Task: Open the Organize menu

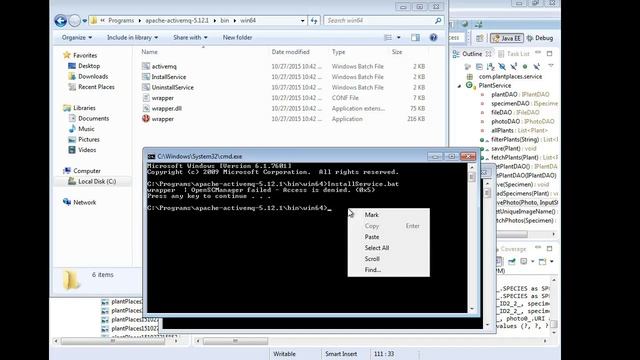Action: tap(77, 38)
